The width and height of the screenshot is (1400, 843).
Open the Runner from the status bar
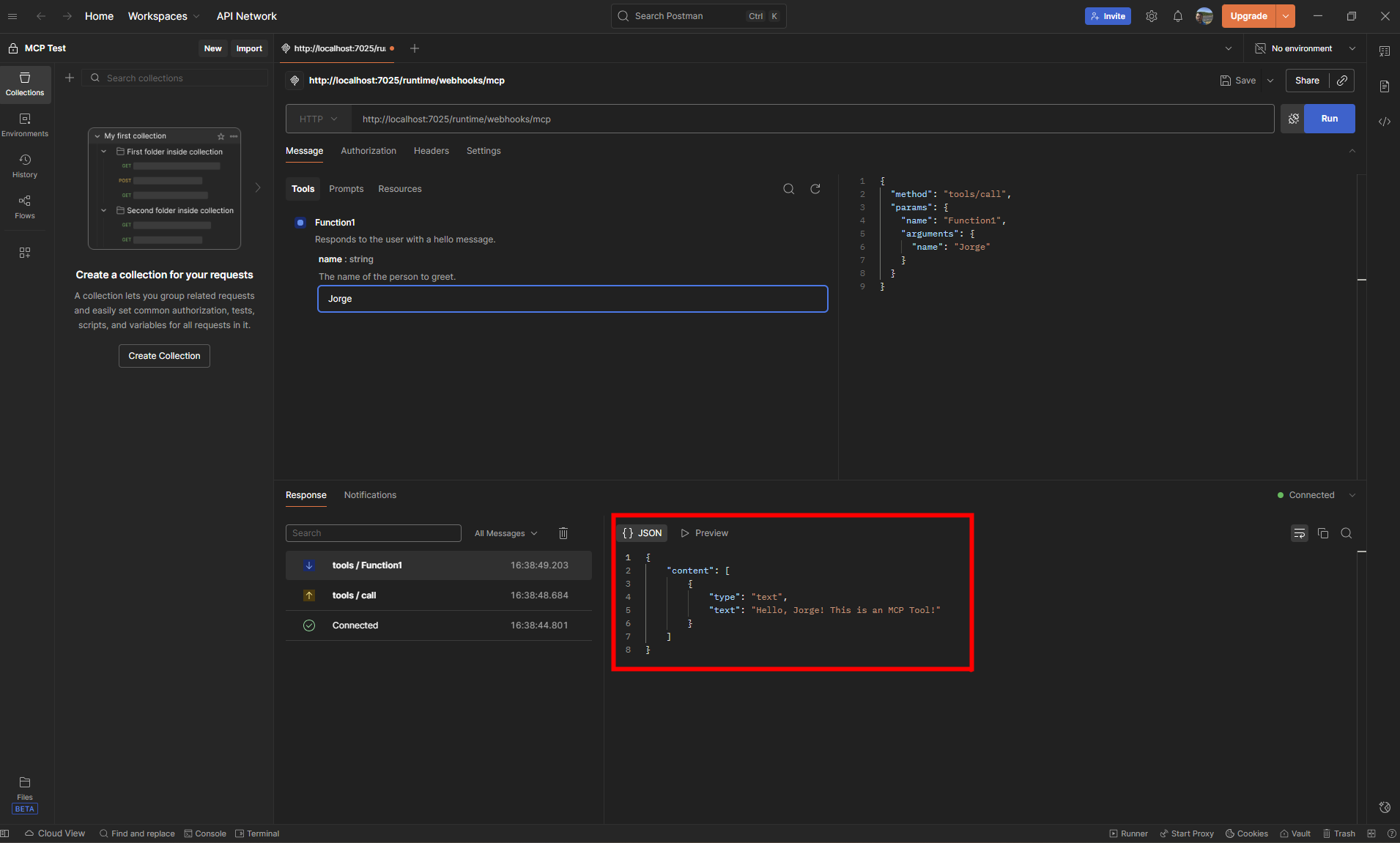(x=1127, y=833)
